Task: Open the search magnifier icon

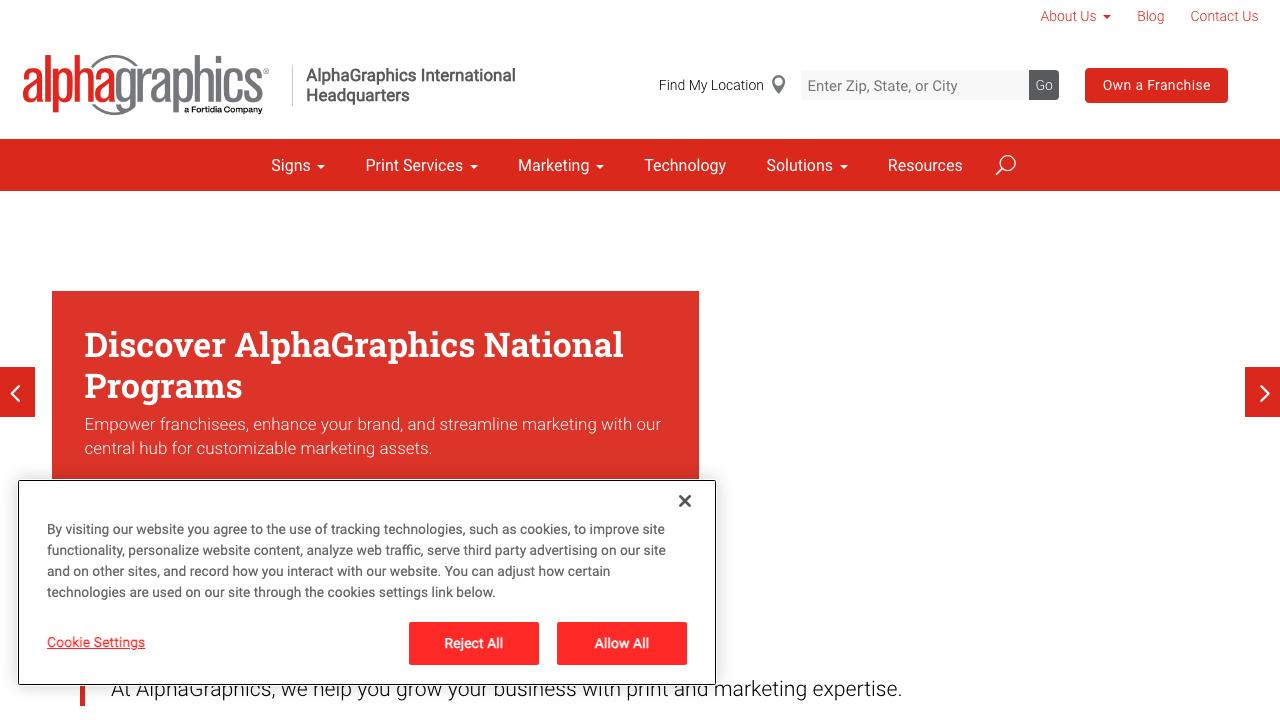Action: pos(1005,165)
